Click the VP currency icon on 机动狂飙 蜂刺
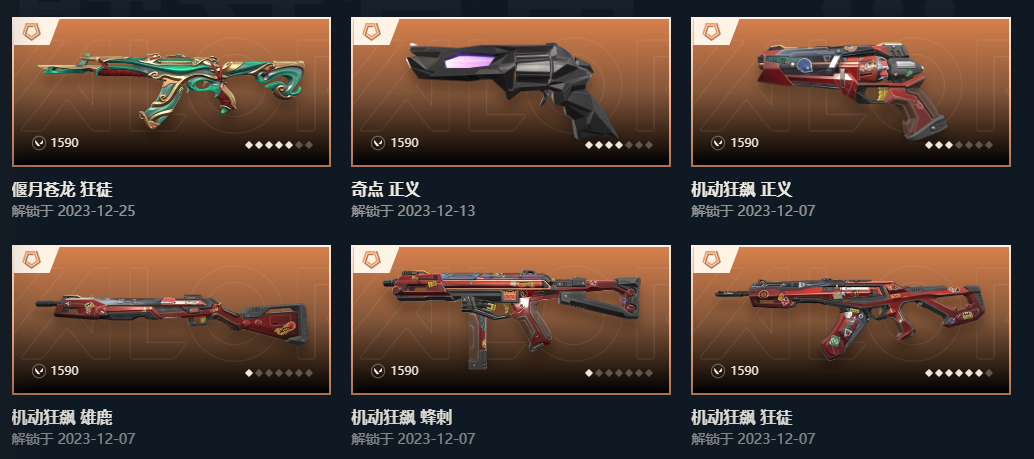Screen dimensions: 1034x459 378,371
